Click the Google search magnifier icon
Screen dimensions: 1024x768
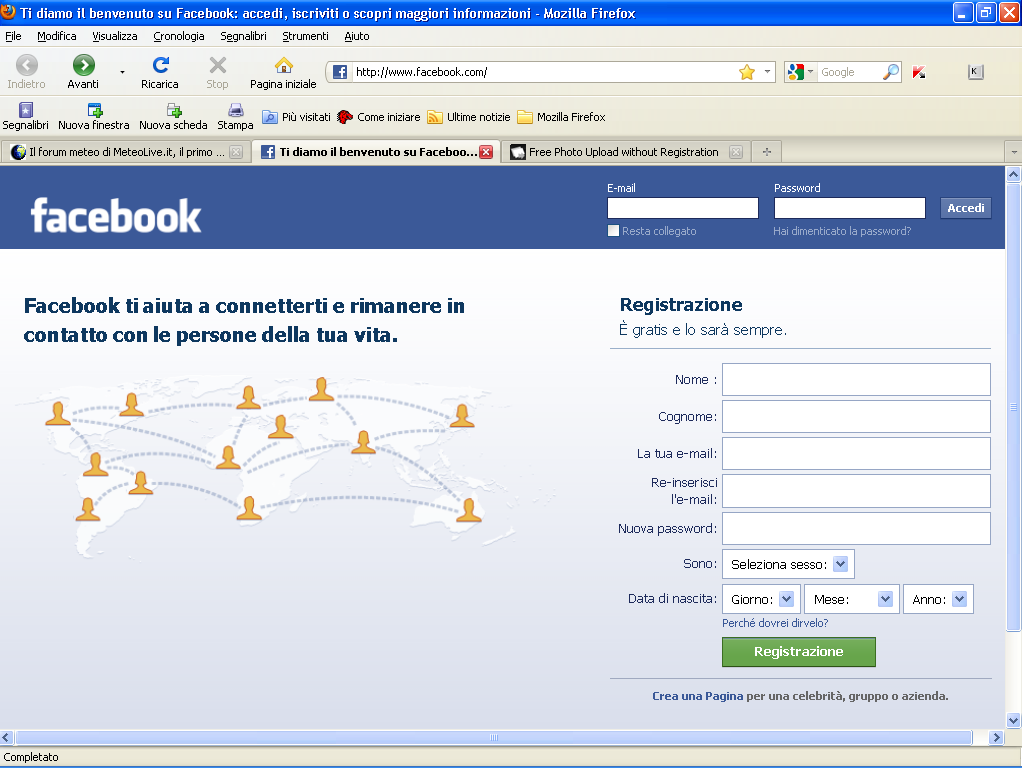[x=893, y=72]
